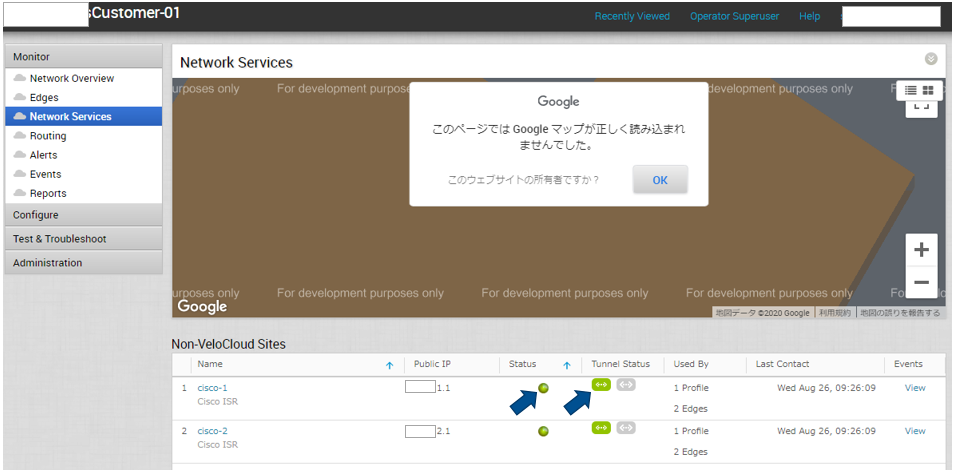This screenshot has width=954, height=470.
Task: Click cisco-2 last contact timestamp
Action: [x=826, y=431]
